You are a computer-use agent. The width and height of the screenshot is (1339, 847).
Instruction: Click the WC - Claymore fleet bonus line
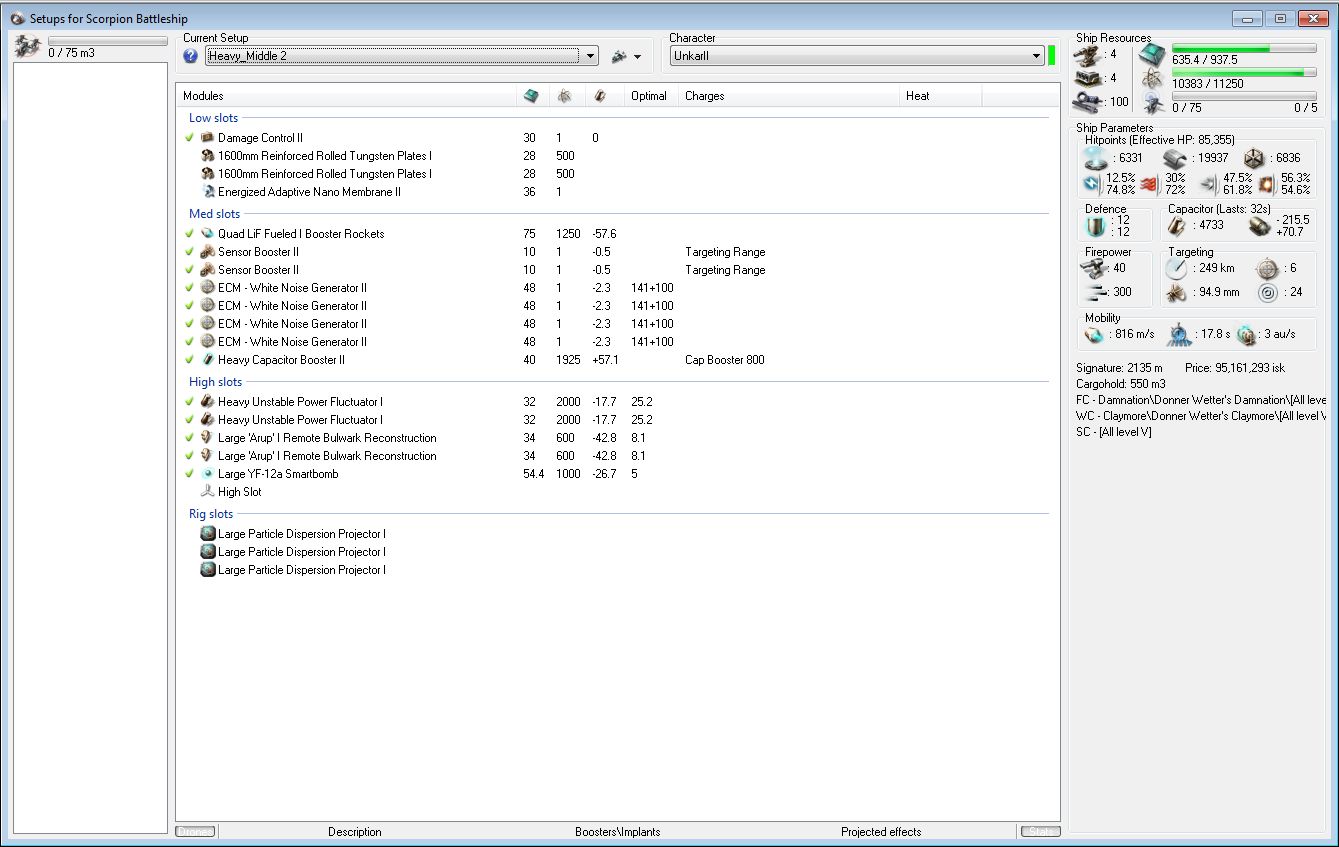click(1201, 416)
